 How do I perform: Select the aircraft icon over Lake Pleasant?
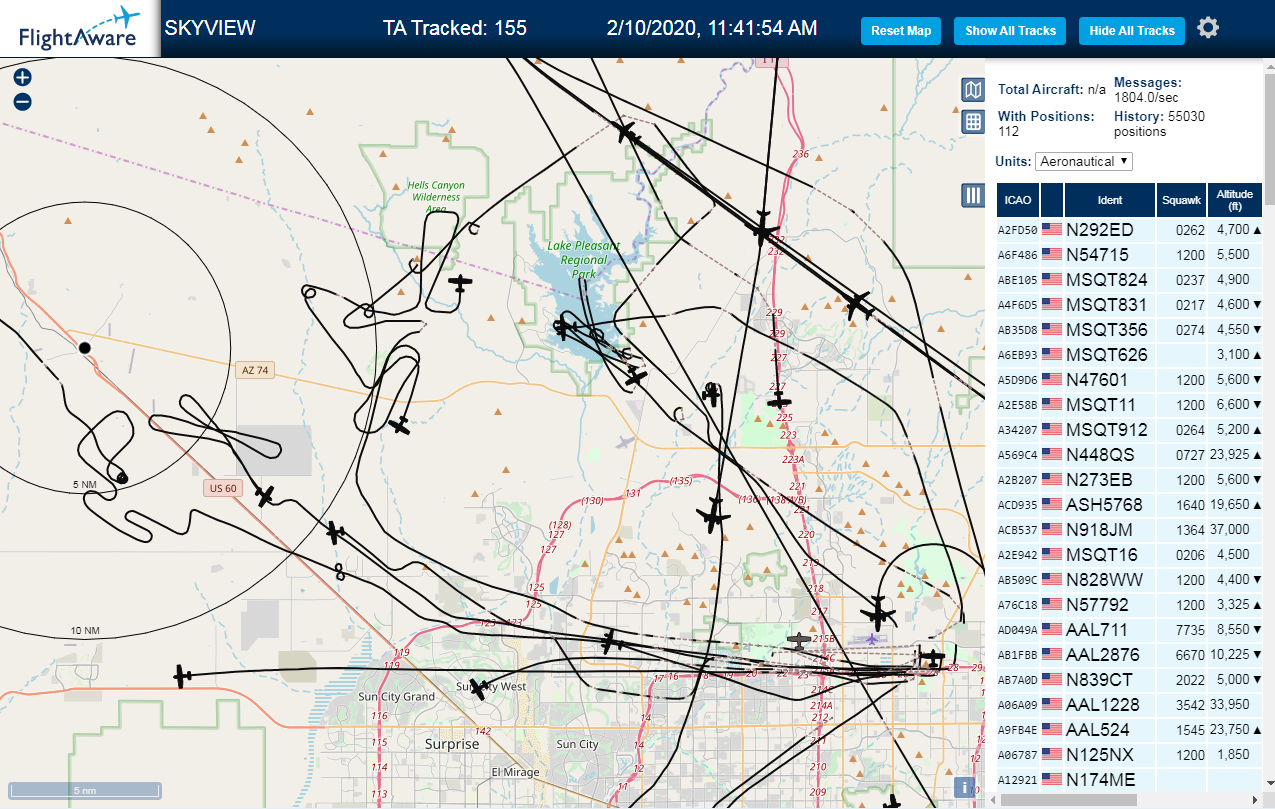tap(565, 327)
